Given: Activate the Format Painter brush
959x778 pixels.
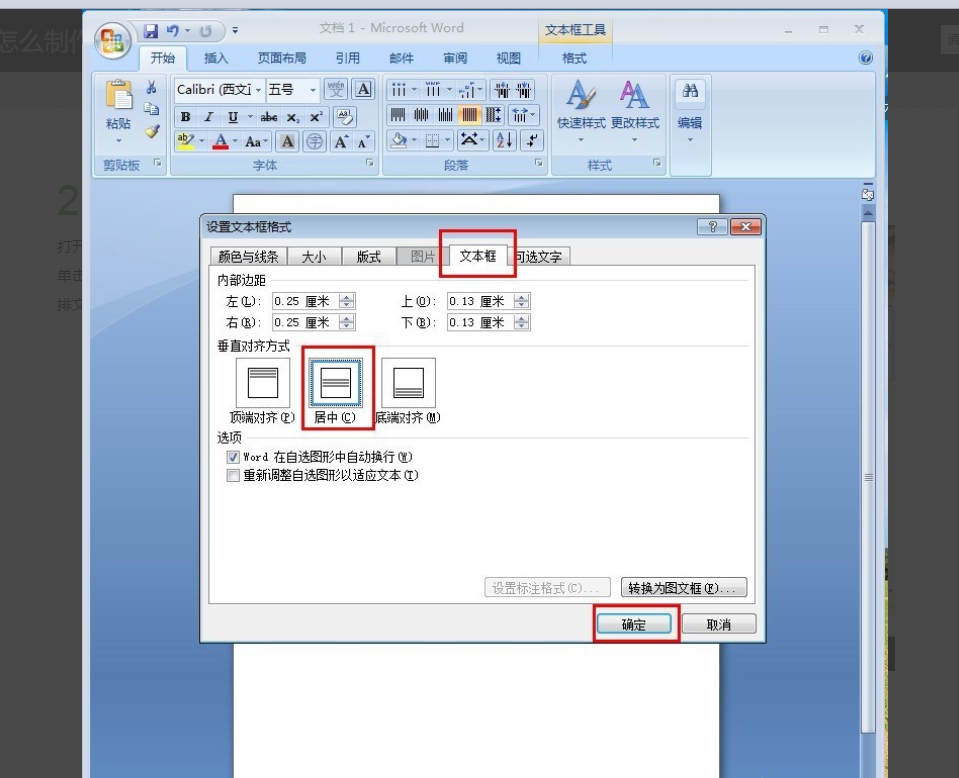Looking at the screenshot, I should click(x=152, y=131).
